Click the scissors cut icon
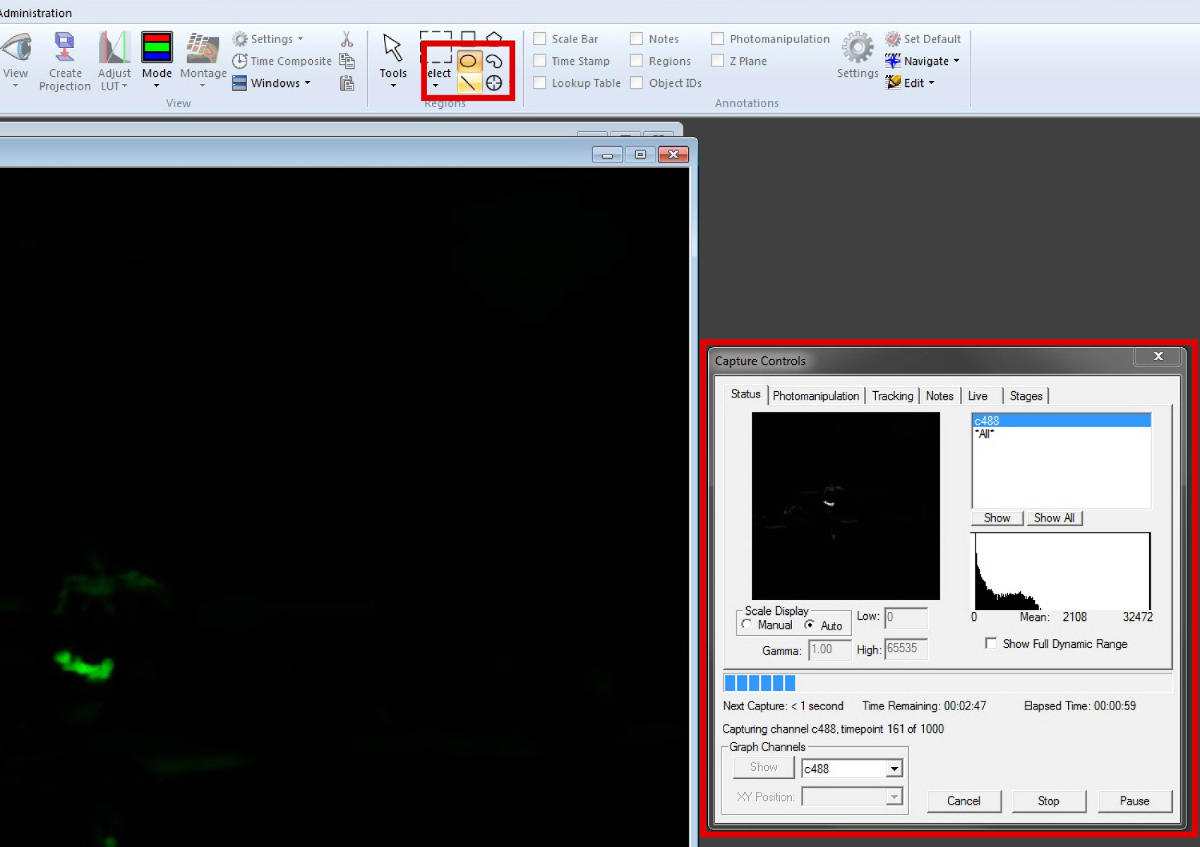This screenshot has width=1200, height=847. tap(347, 39)
